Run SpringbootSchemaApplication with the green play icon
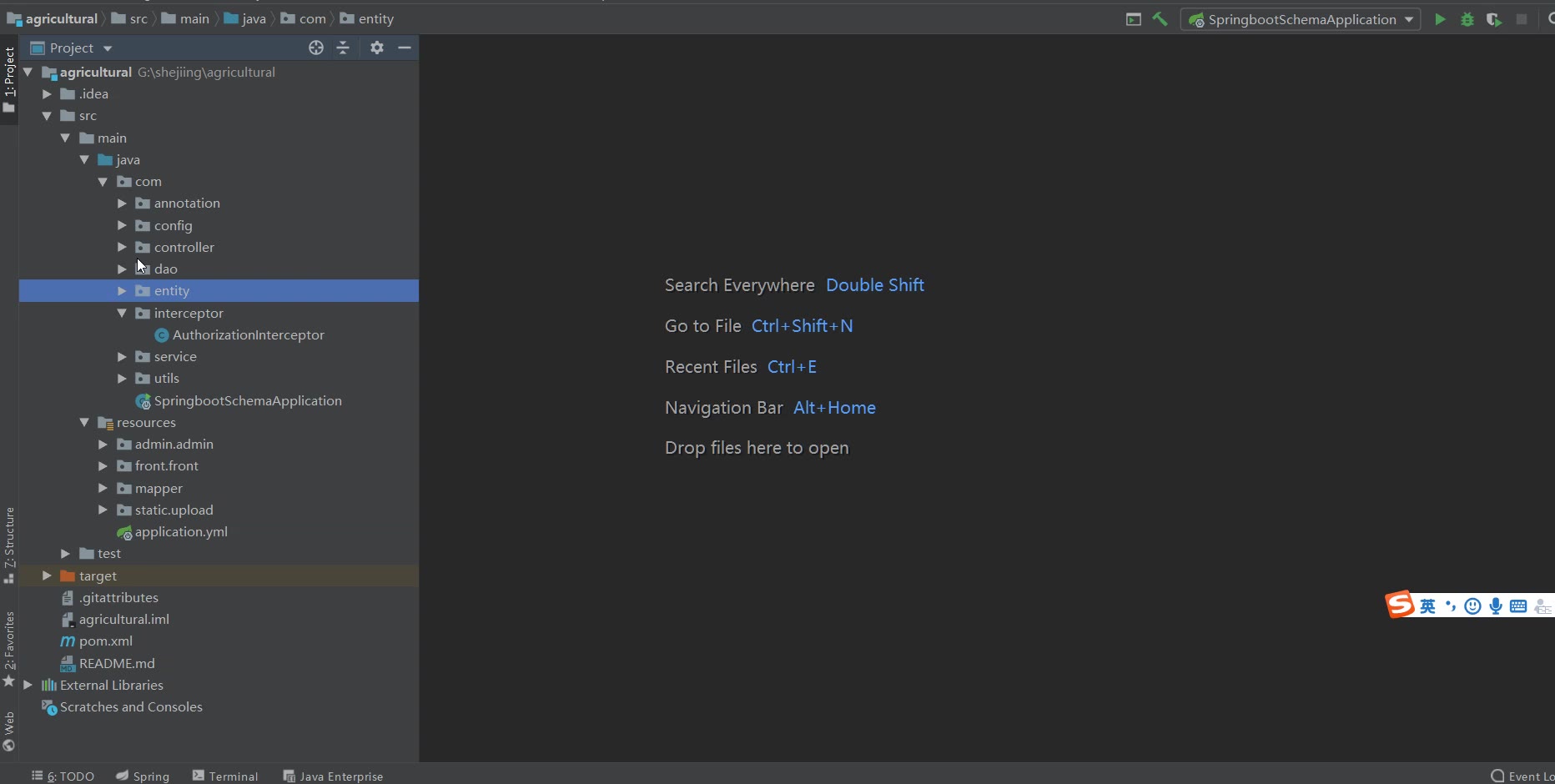The height and width of the screenshot is (784, 1555). tap(1440, 19)
